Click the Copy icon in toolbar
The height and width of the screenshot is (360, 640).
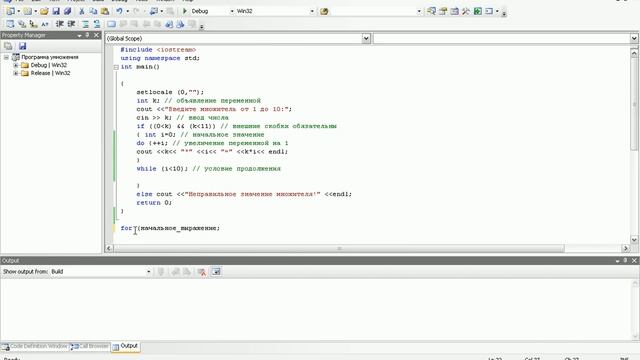point(93,11)
